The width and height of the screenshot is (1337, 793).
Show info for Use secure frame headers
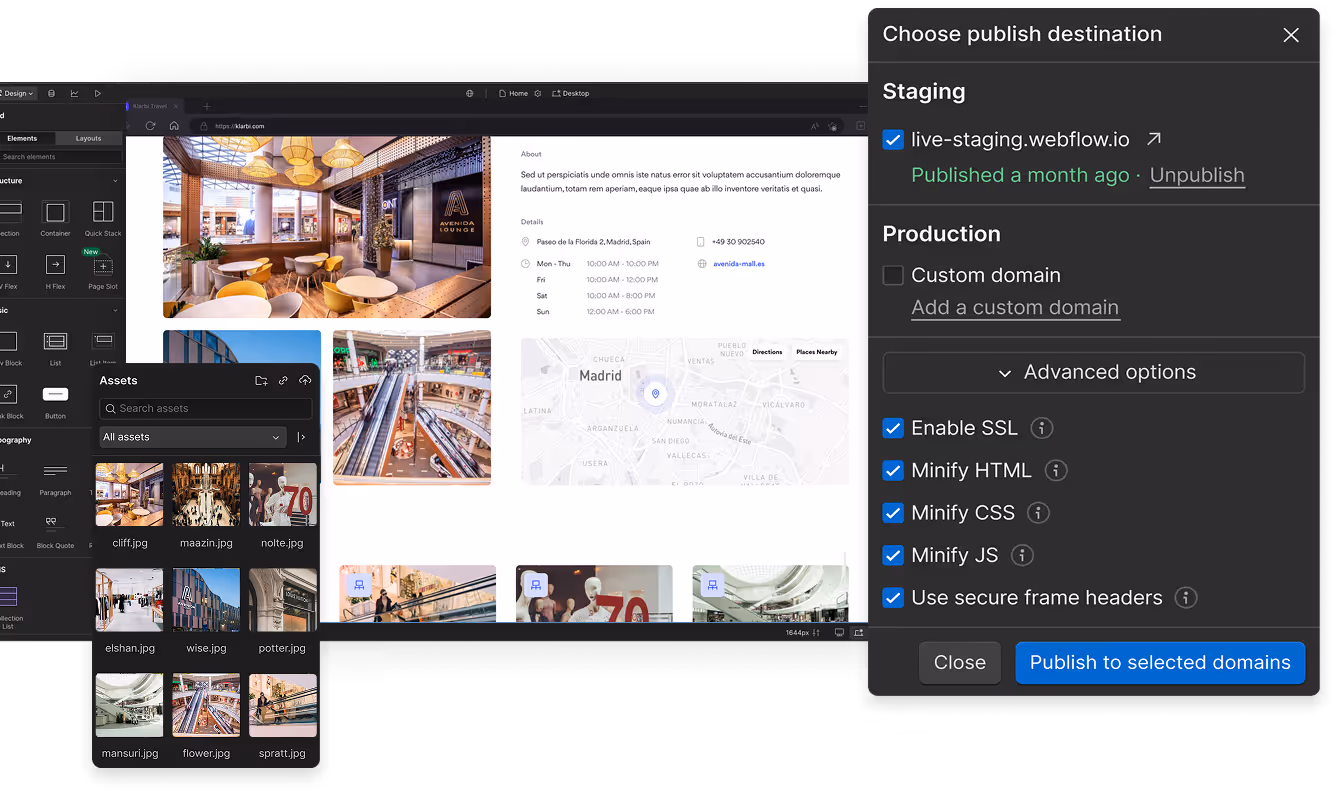click(1186, 598)
